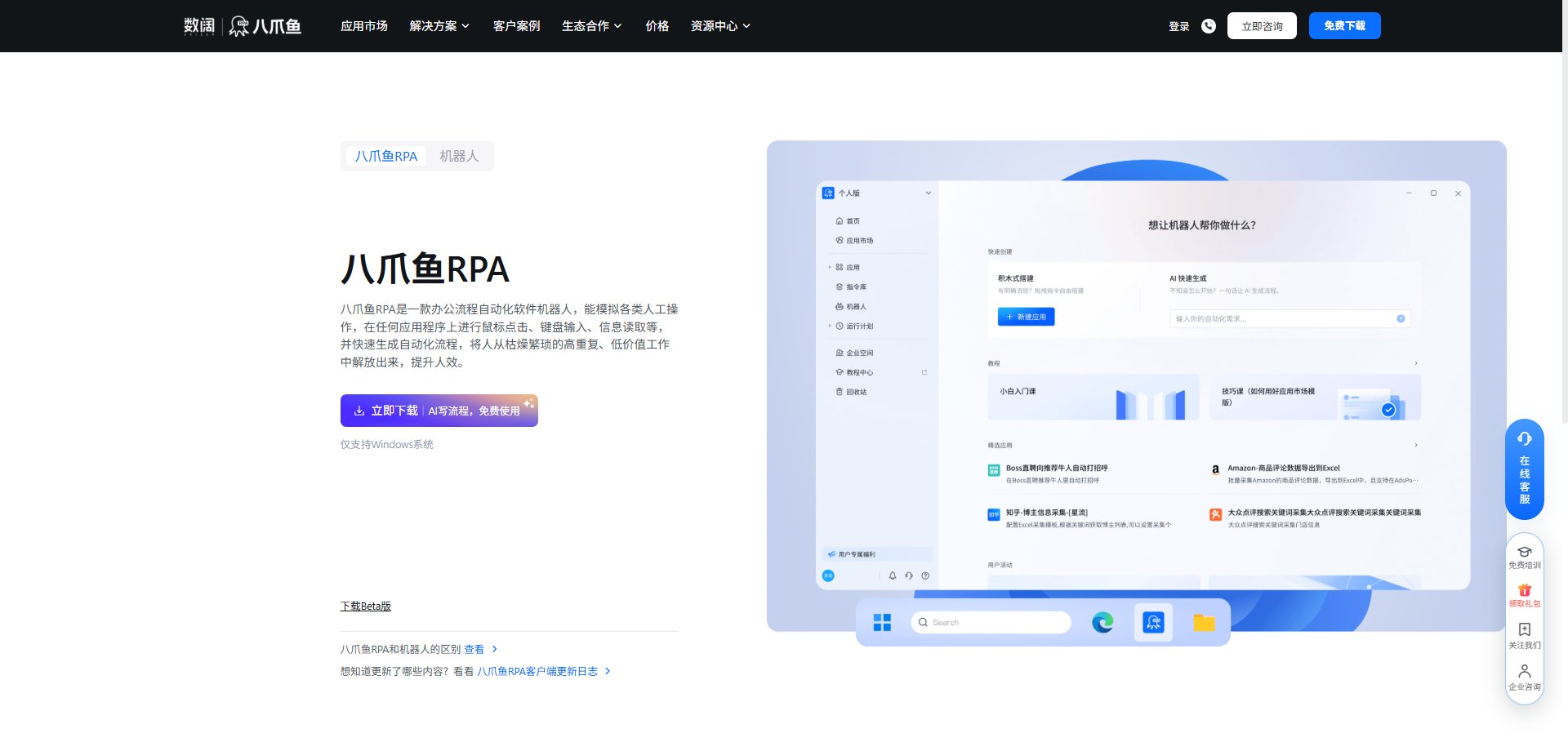1568x742 pixels.
Task: Switch to the 八爪鱼RPA tab
Action: (x=386, y=156)
